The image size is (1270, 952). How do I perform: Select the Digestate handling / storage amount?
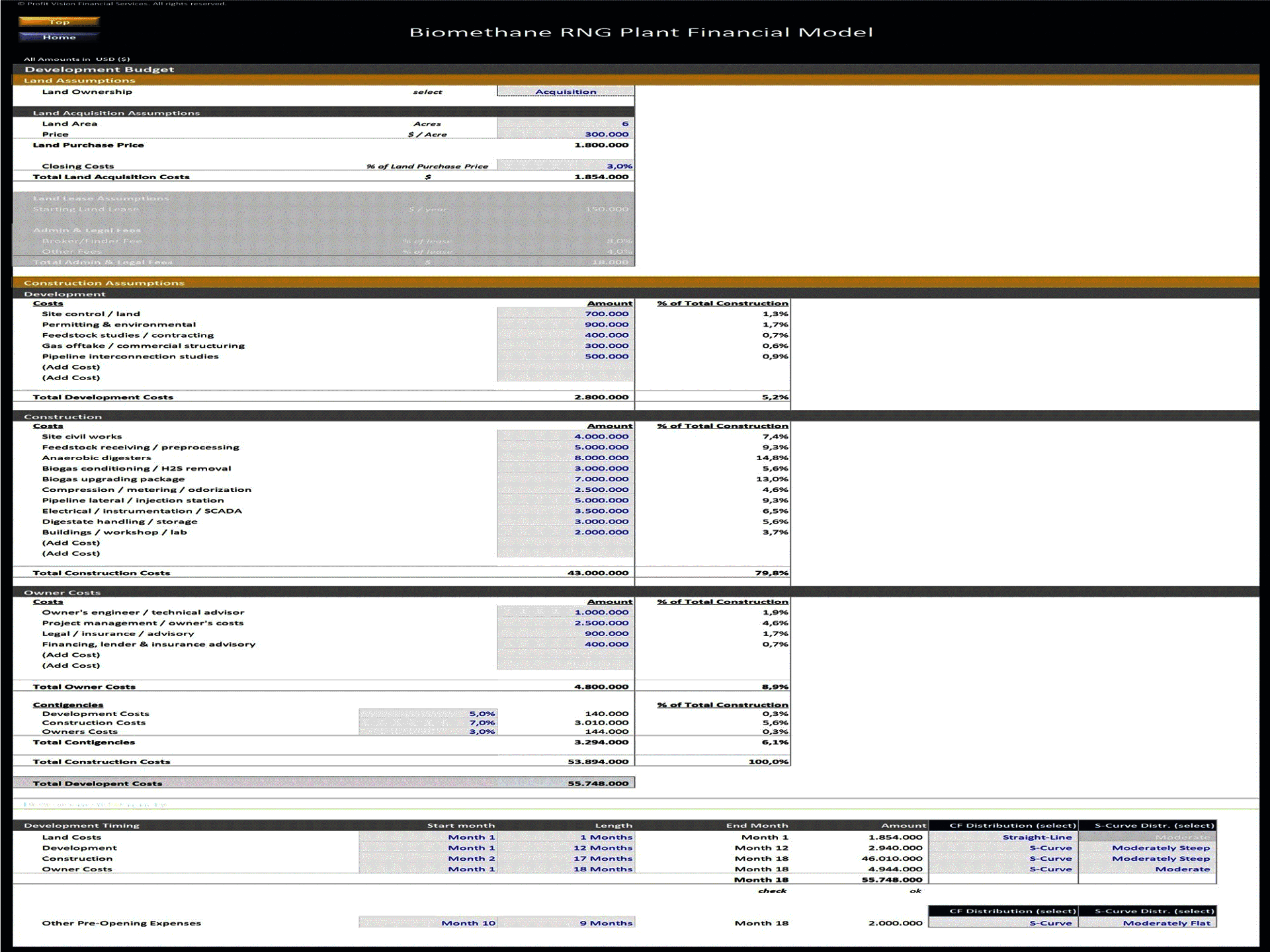[566, 521]
